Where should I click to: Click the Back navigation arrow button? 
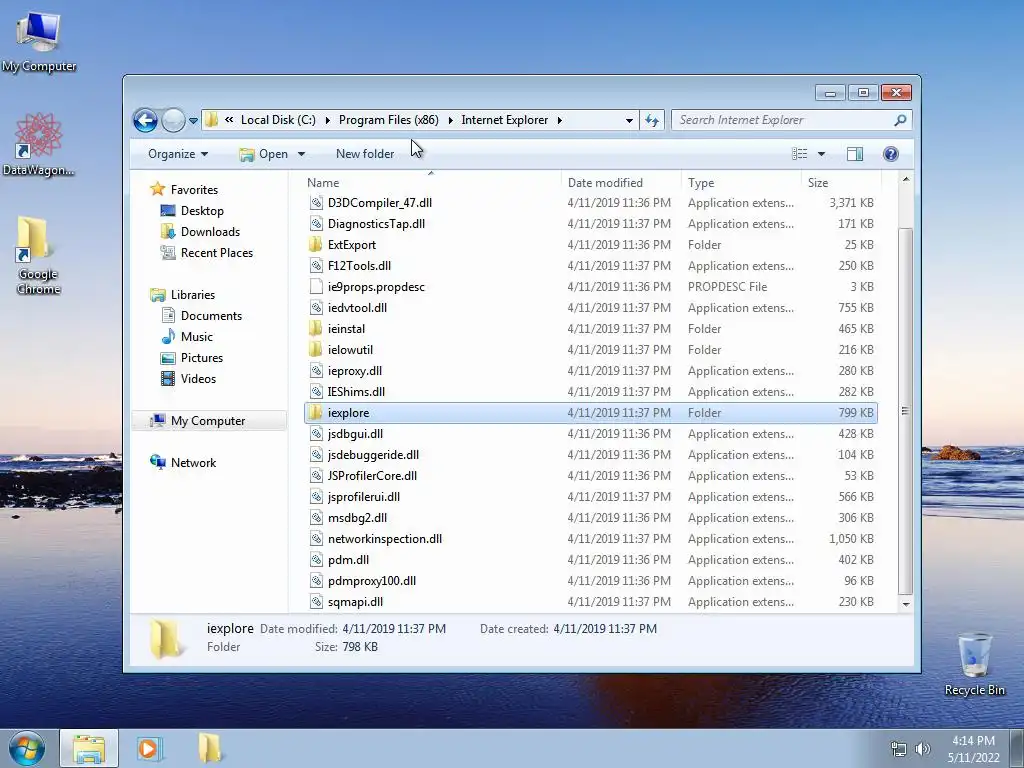pos(145,120)
